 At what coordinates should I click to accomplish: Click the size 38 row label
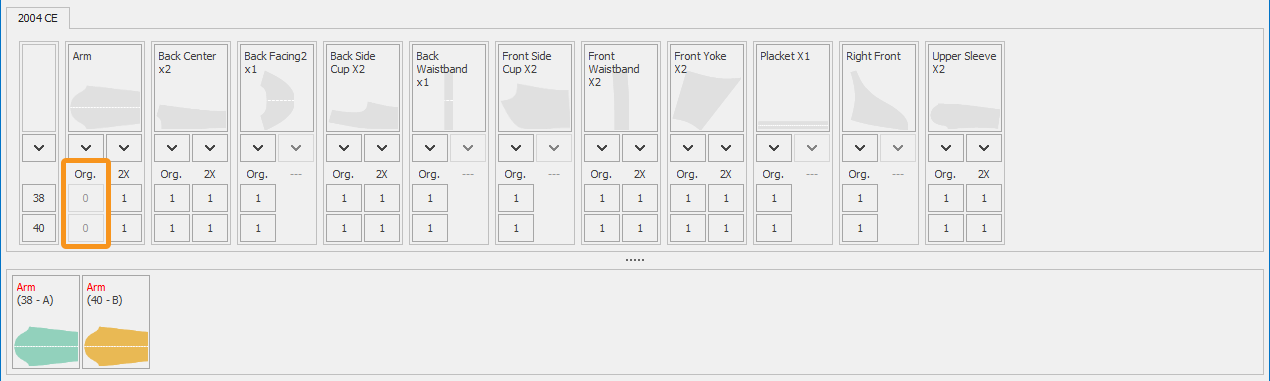[39, 198]
